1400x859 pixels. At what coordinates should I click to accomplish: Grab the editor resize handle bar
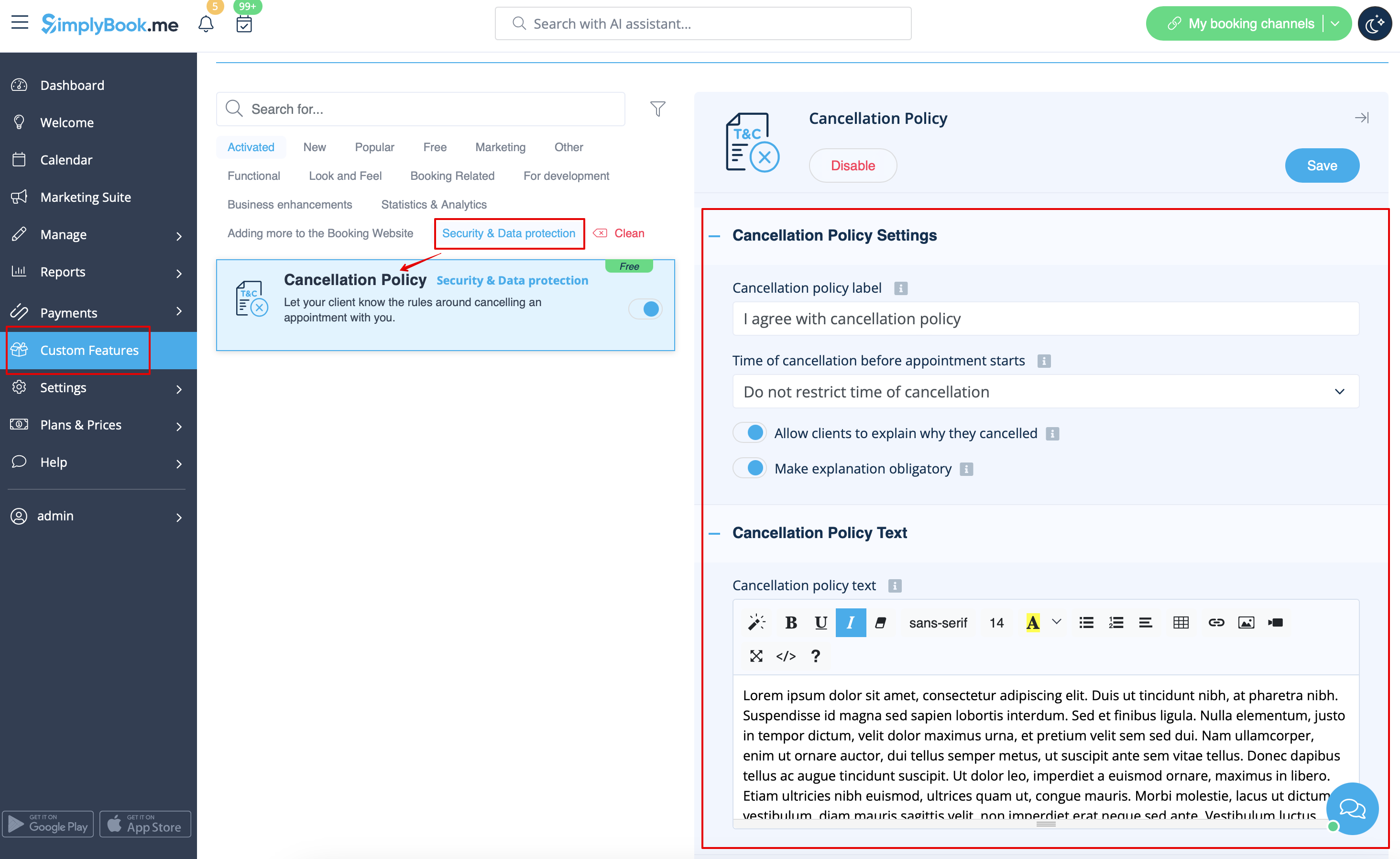click(x=1045, y=824)
